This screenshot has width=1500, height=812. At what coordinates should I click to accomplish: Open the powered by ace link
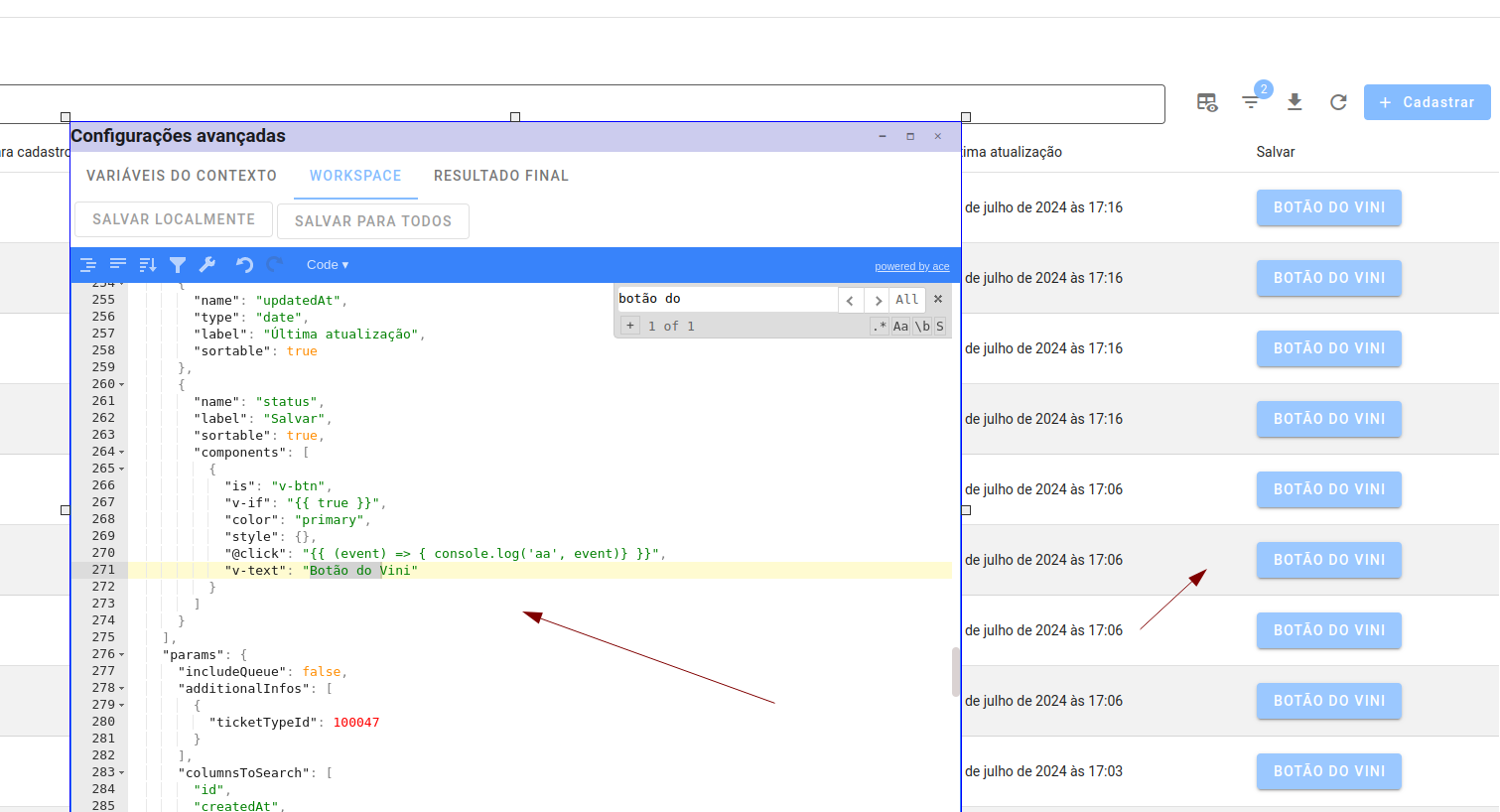coord(912,266)
